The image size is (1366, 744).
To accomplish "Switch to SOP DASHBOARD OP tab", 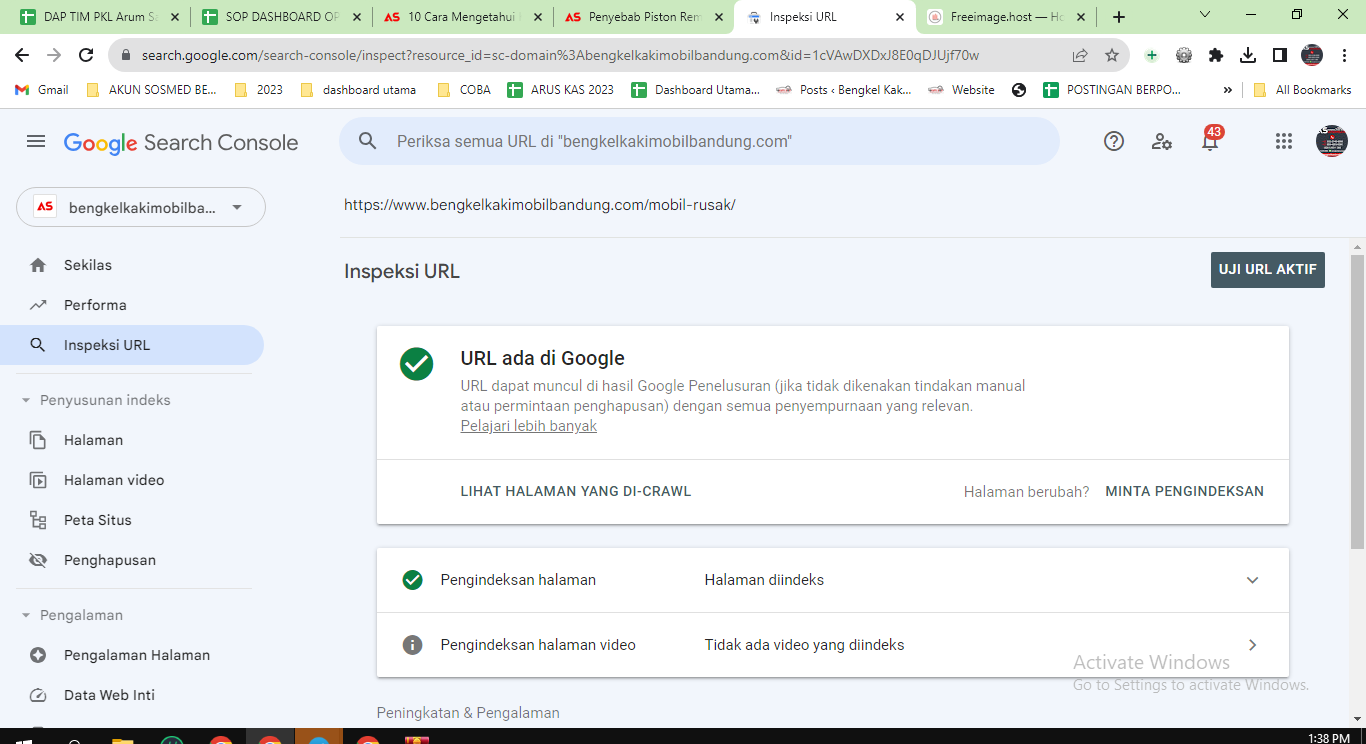I will (x=281, y=17).
